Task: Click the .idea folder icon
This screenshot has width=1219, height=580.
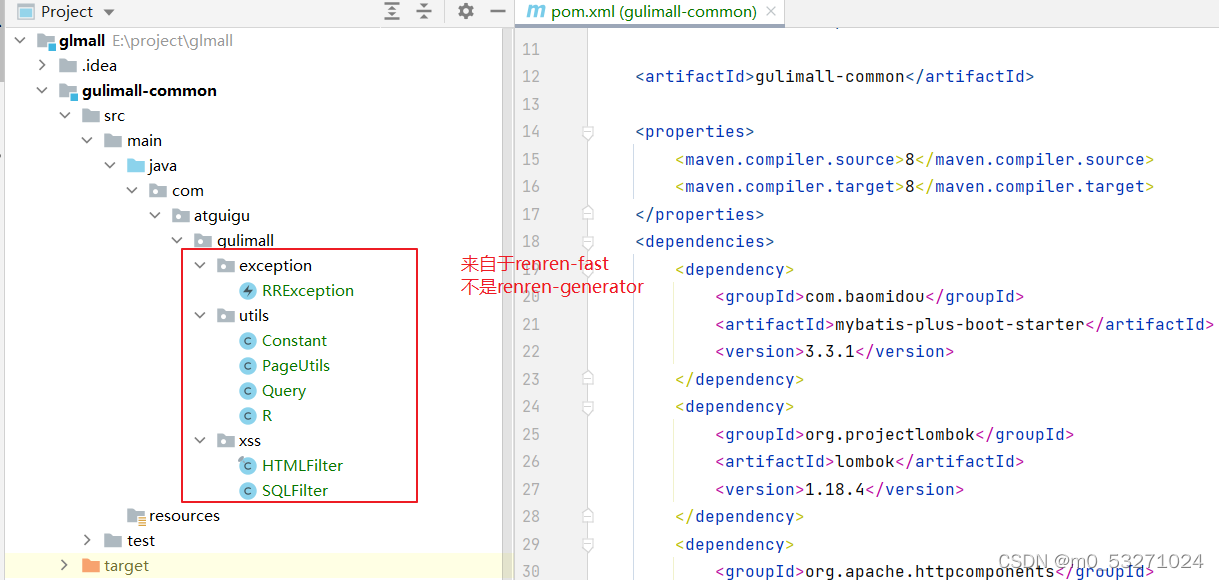Action: pyautogui.click(x=68, y=66)
